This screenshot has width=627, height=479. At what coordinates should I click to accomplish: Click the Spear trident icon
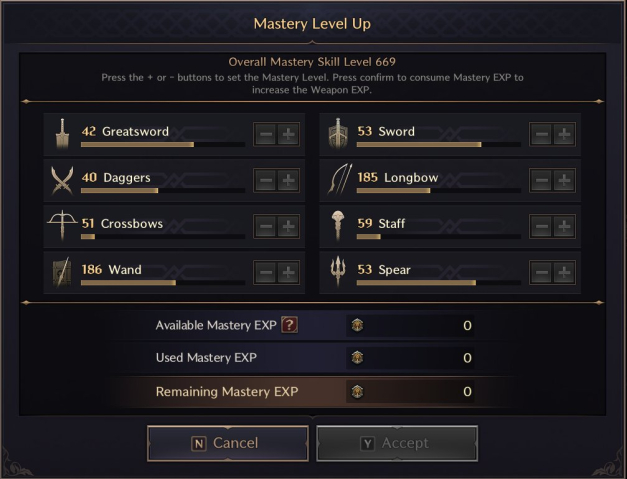tap(338, 271)
